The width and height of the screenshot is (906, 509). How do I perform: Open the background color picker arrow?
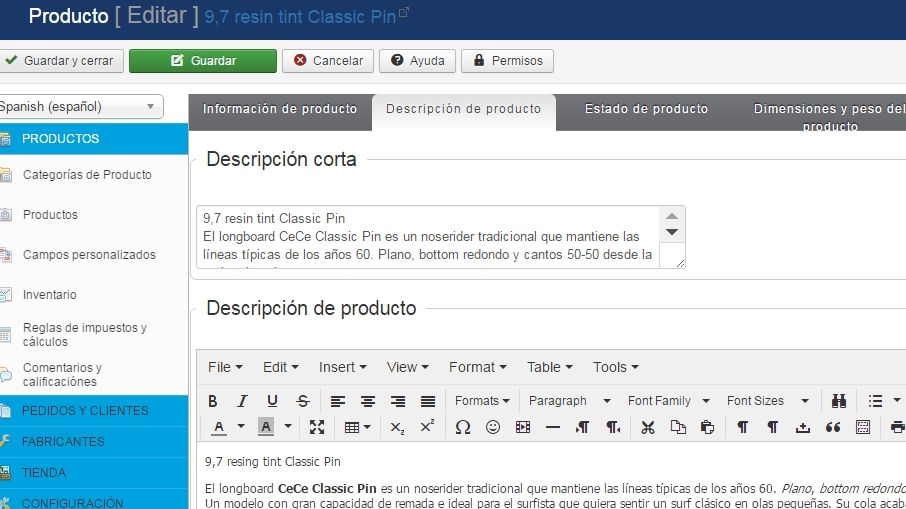pyautogui.click(x=288, y=427)
